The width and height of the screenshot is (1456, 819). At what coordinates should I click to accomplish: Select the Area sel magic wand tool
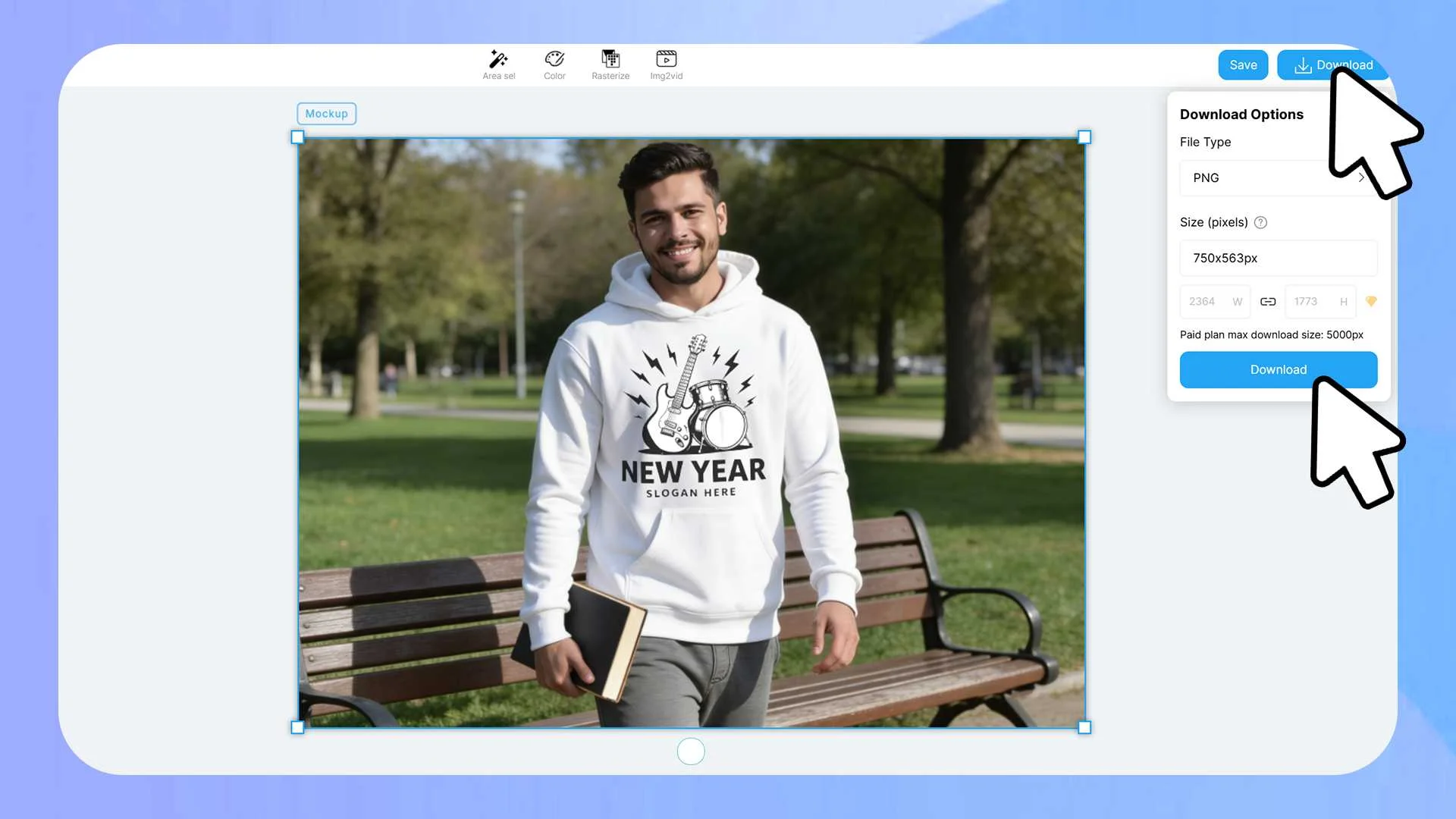pyautogui.click(x=499, y=64)
